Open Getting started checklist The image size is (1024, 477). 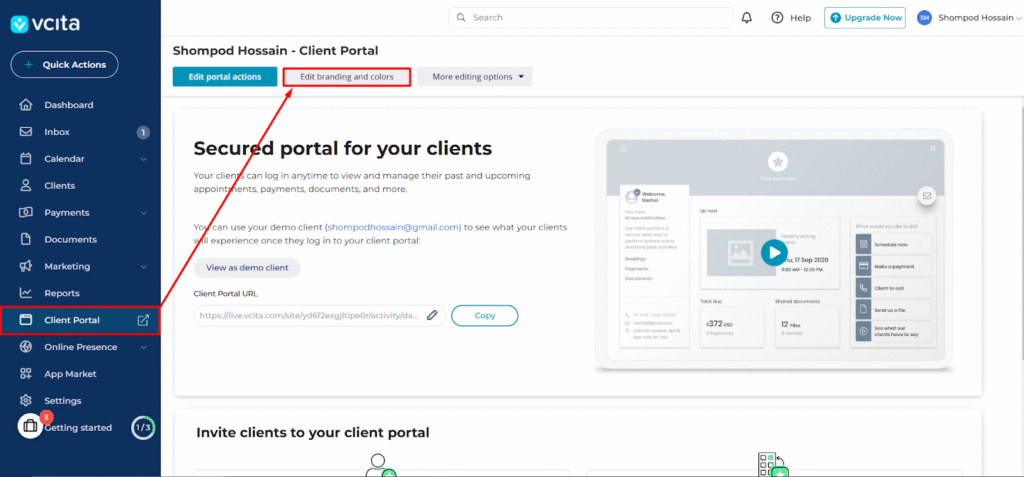[x=78, y=427]
